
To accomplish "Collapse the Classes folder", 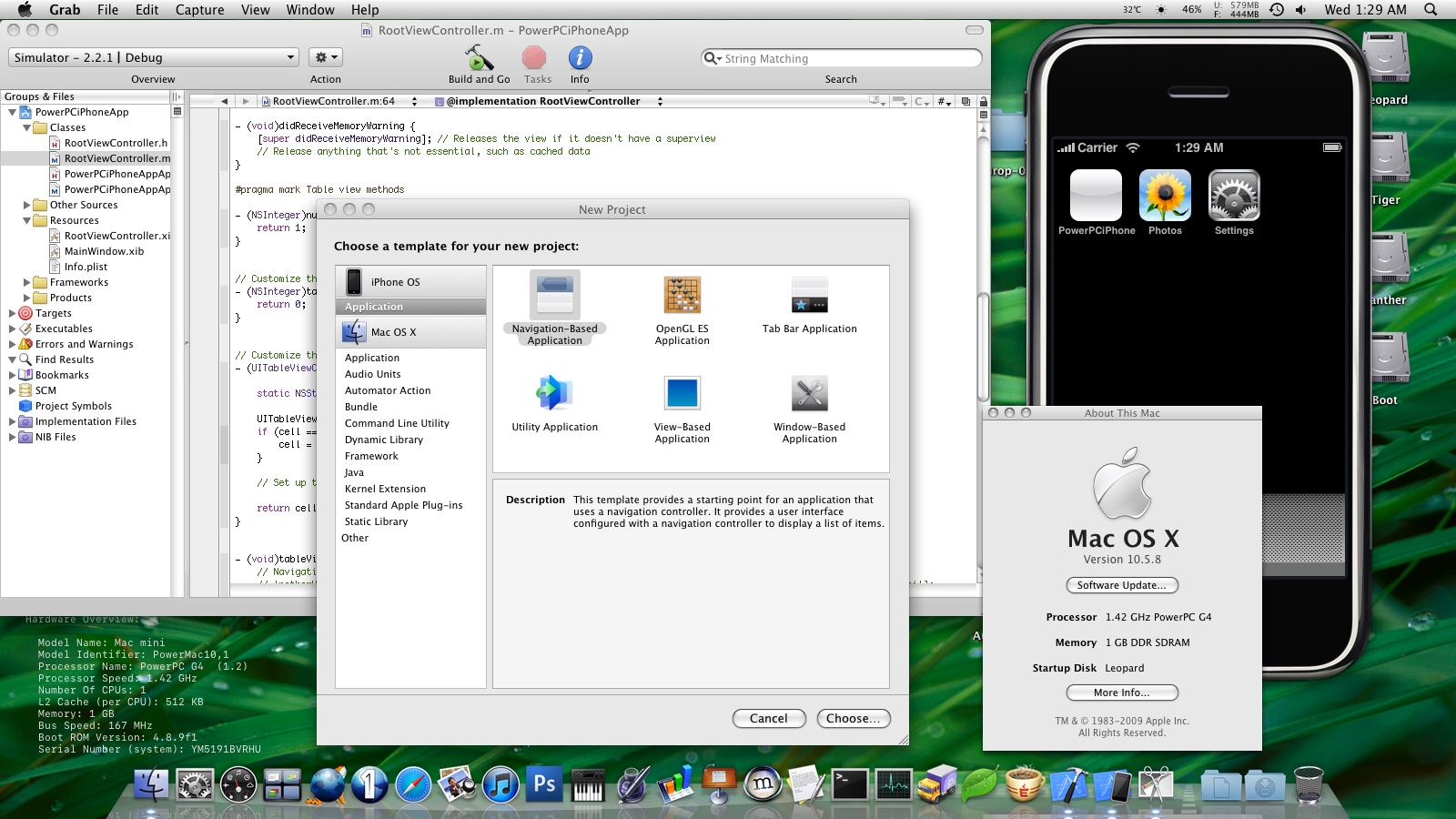I will [26, 127].
